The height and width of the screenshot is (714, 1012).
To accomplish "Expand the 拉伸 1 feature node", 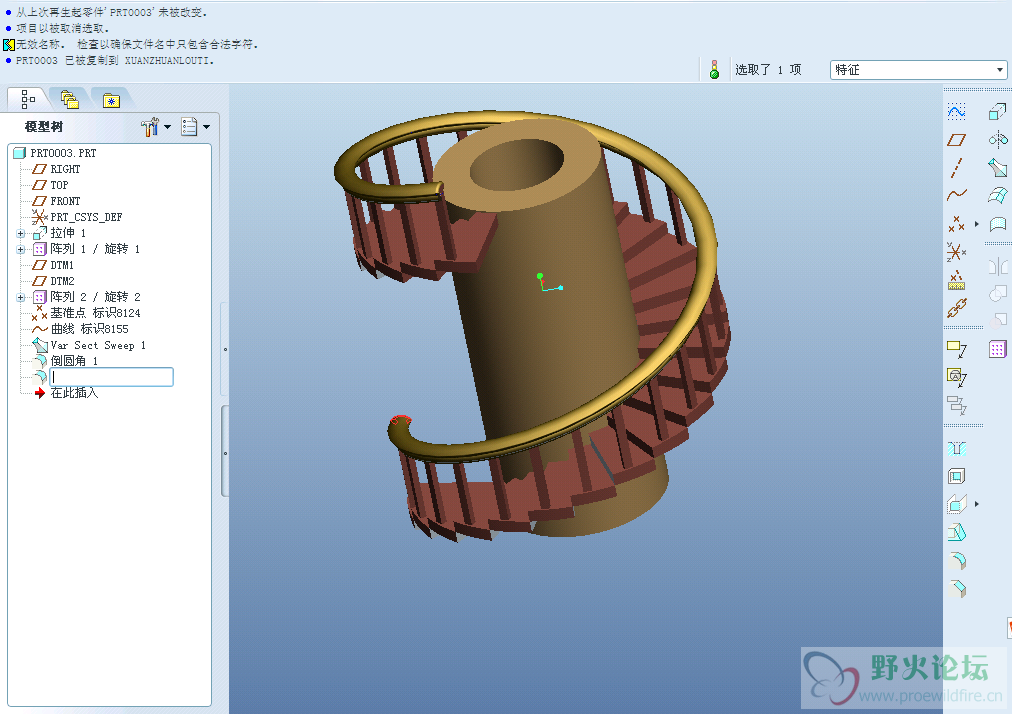I will [x=21, y=234].
